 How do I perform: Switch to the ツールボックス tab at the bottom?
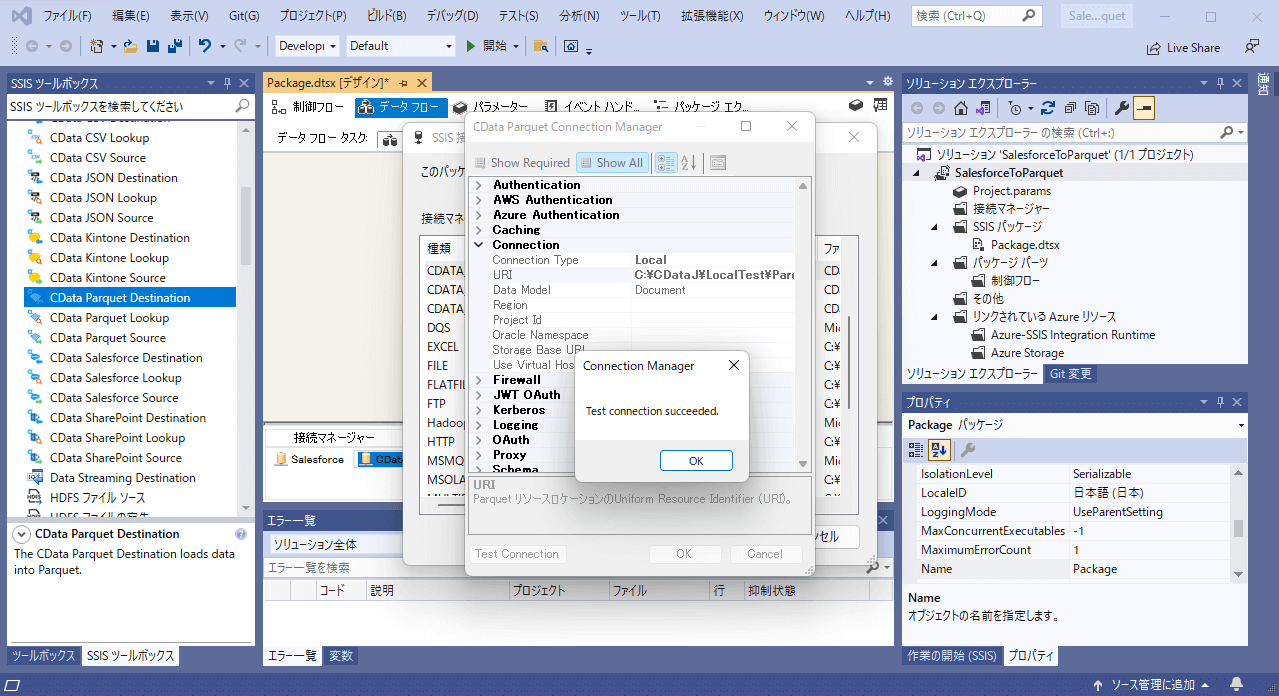[x=43, y=656]
